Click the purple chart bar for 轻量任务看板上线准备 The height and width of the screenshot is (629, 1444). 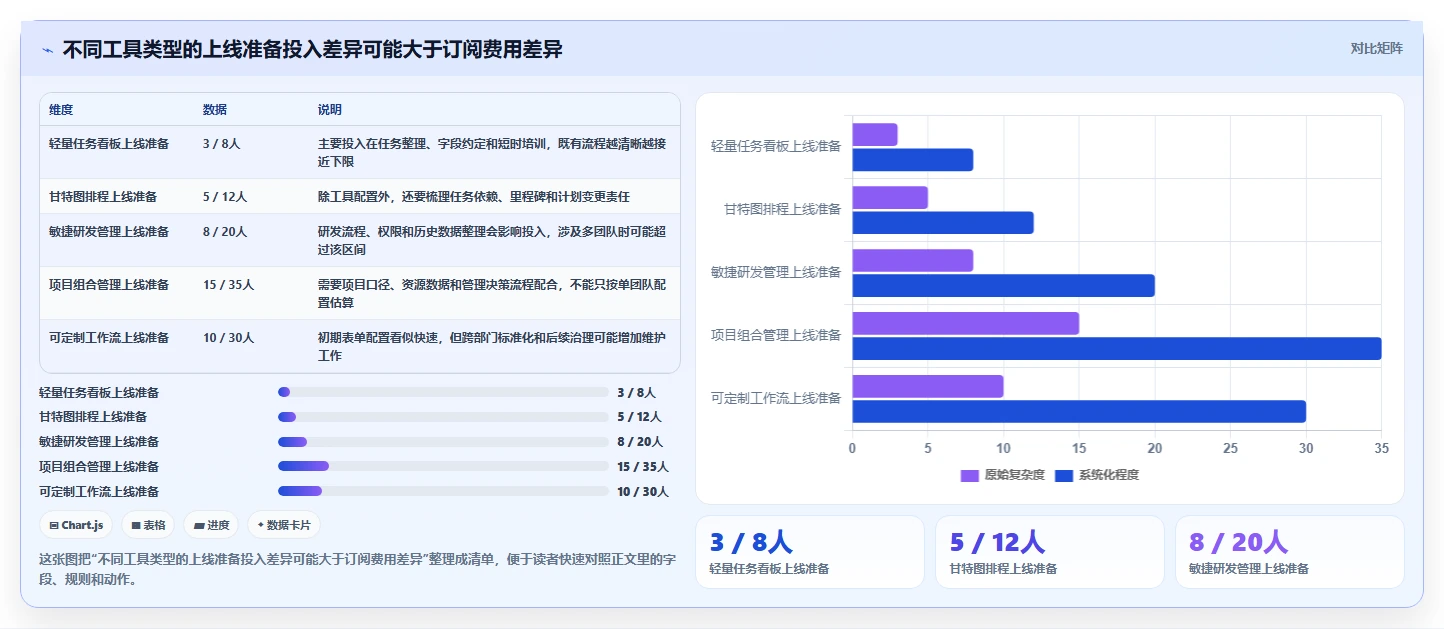[x=875, y=134]
